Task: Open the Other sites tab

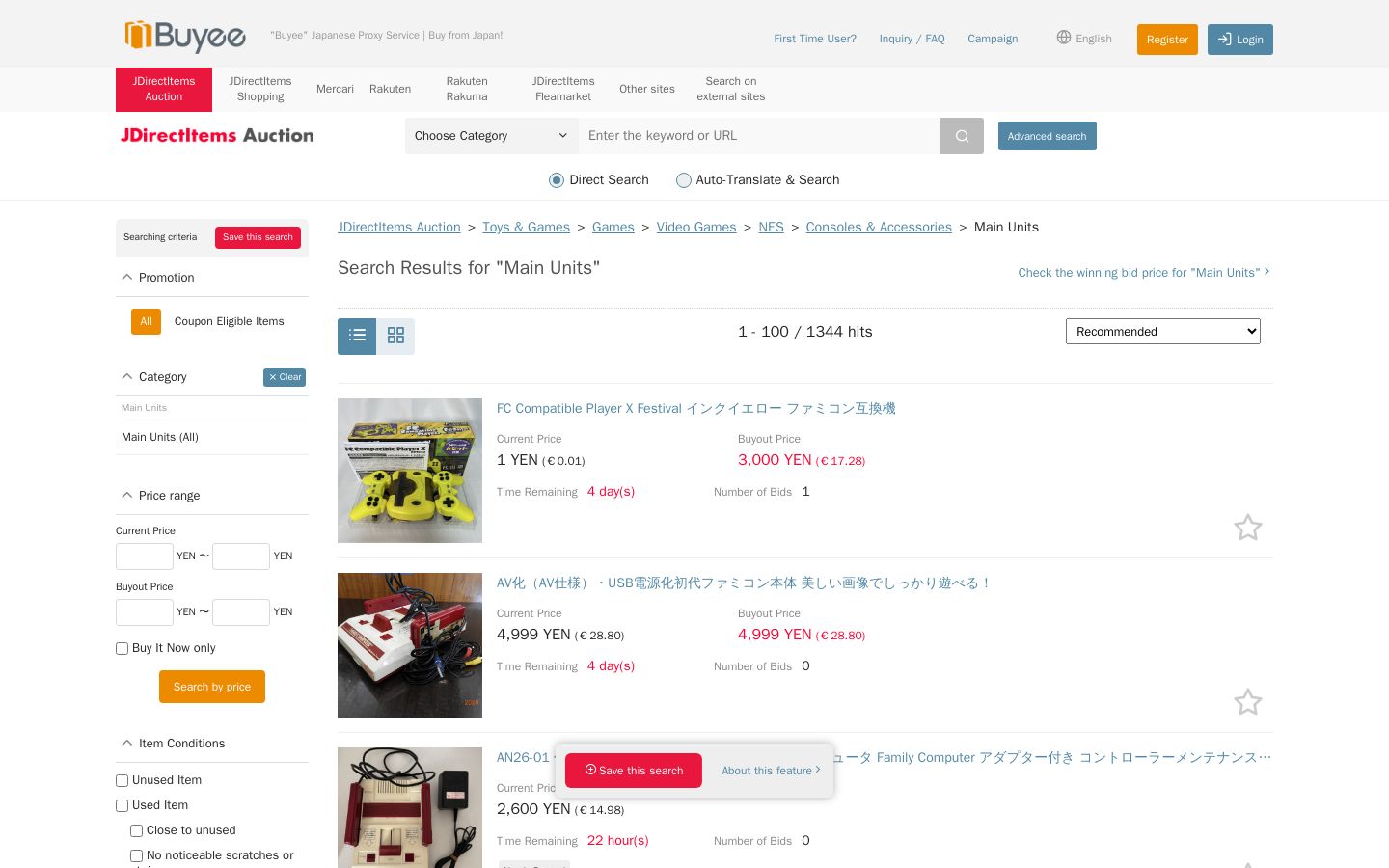Action: 647,89
